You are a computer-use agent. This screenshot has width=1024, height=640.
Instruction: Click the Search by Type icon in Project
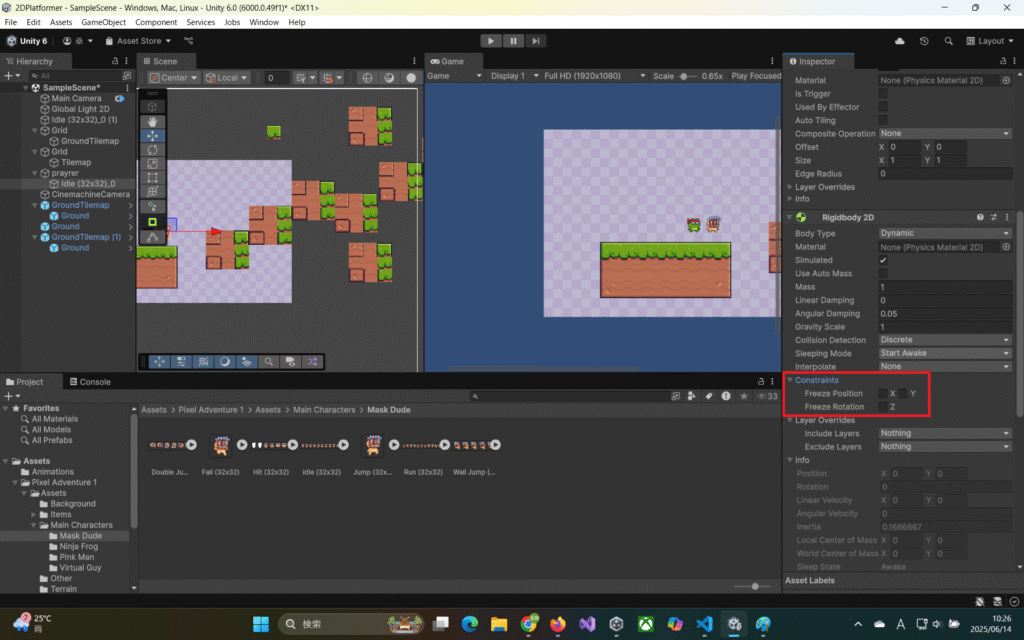point(692,396)
